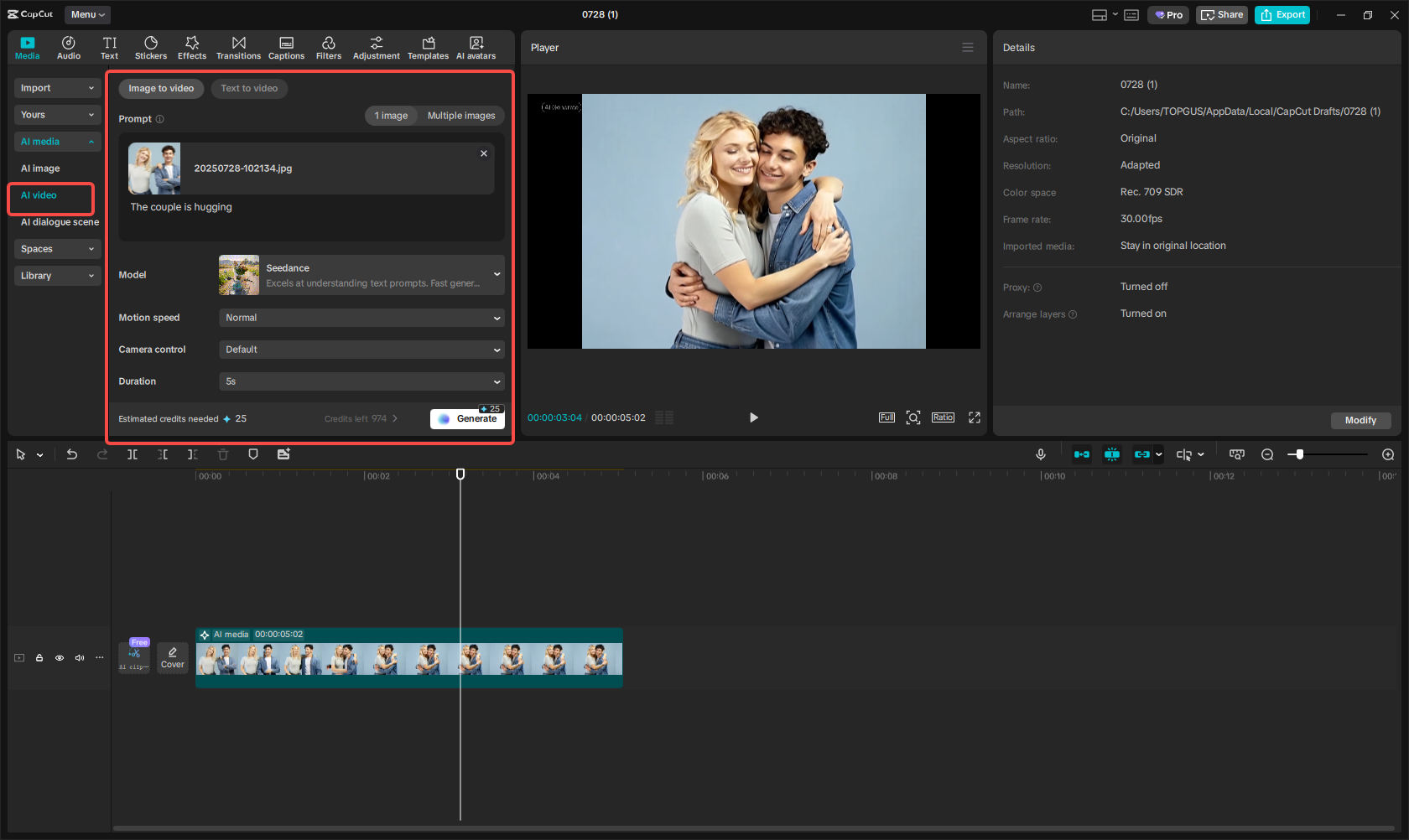Select the Transitions panel icon
The image size is (1409, 840).
(x=238, y=47)
